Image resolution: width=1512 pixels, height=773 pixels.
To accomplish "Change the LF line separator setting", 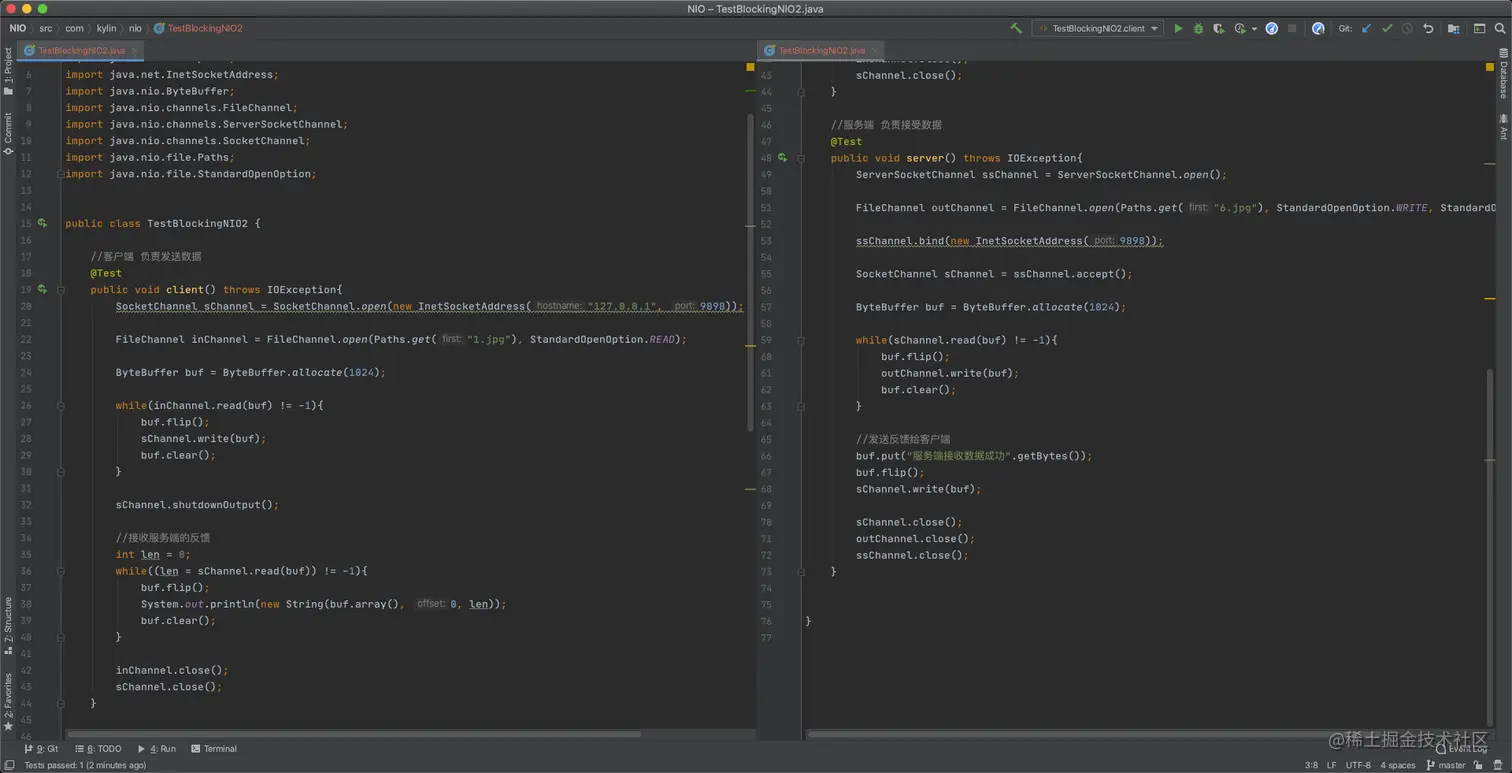I will point(1332,766).
